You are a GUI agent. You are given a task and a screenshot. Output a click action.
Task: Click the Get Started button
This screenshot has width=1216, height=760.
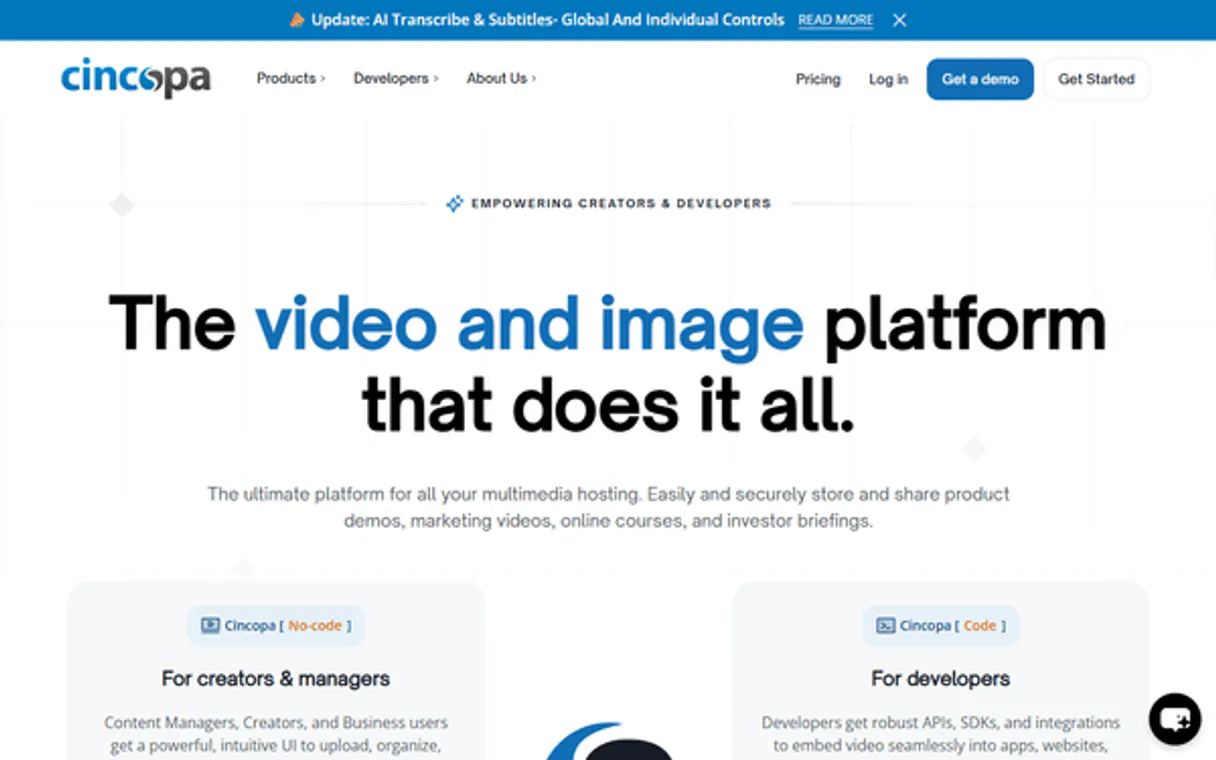point(1096,79)
